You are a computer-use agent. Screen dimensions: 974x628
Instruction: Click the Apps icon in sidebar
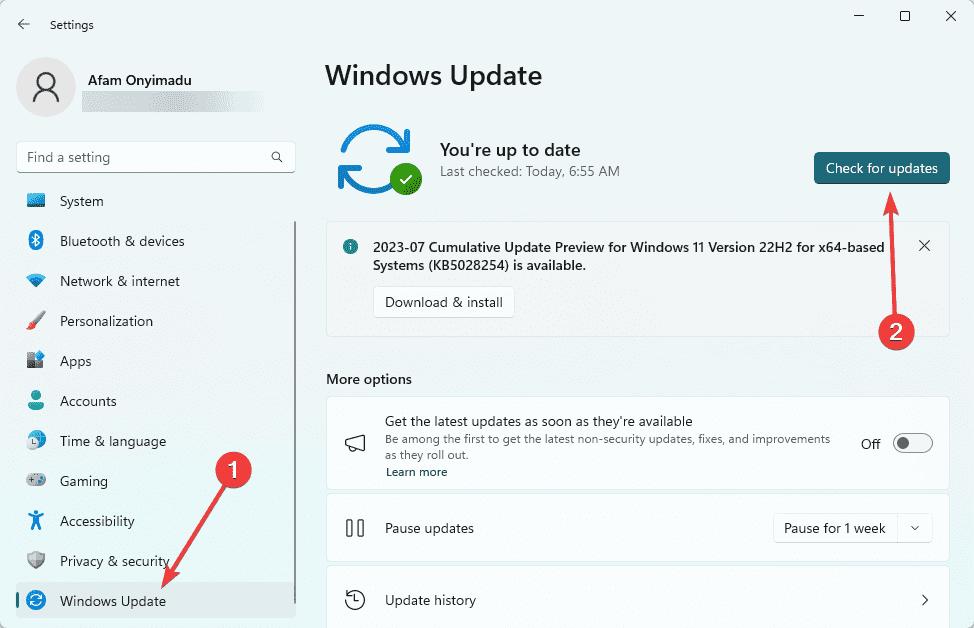[36, 360]
